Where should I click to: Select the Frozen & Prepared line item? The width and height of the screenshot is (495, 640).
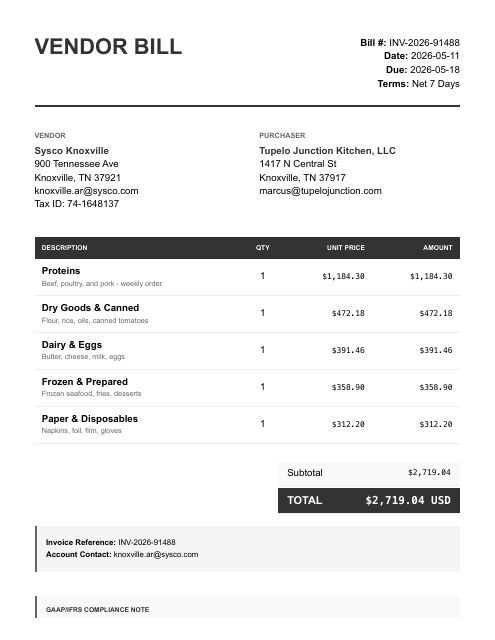[x=247, y=388]
